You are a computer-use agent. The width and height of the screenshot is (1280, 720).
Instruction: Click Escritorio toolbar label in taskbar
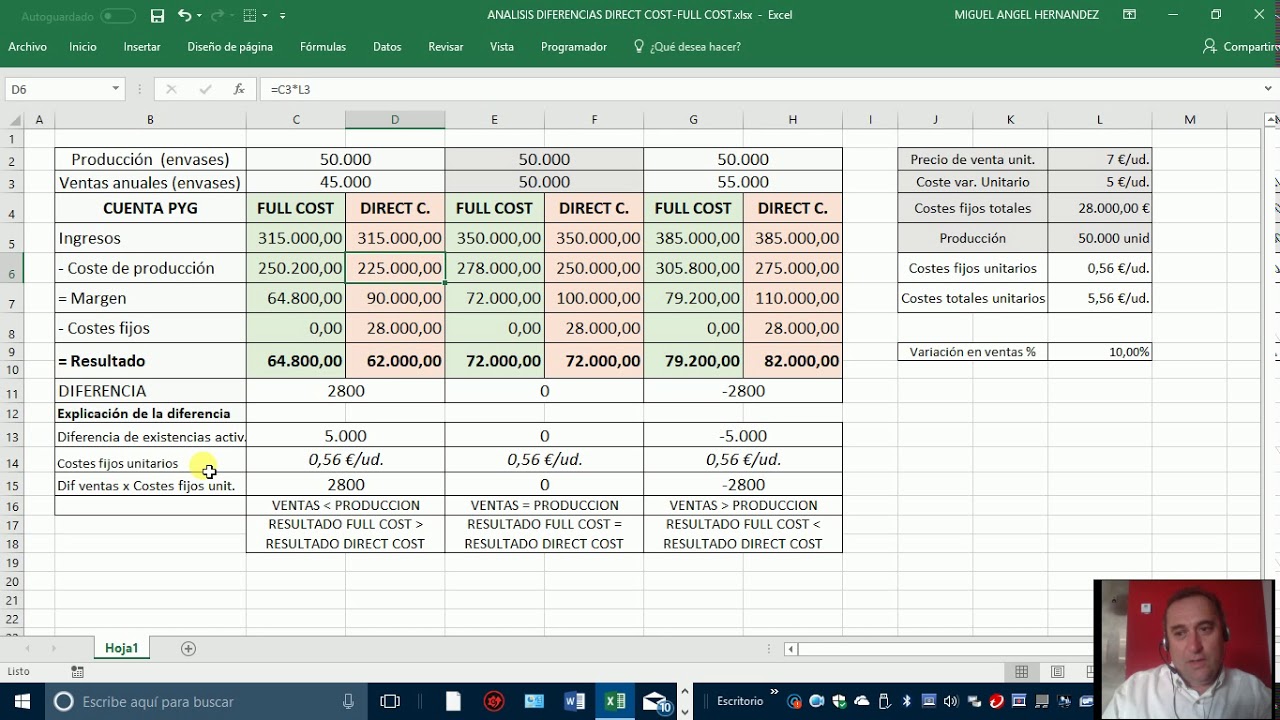point(740,701)
